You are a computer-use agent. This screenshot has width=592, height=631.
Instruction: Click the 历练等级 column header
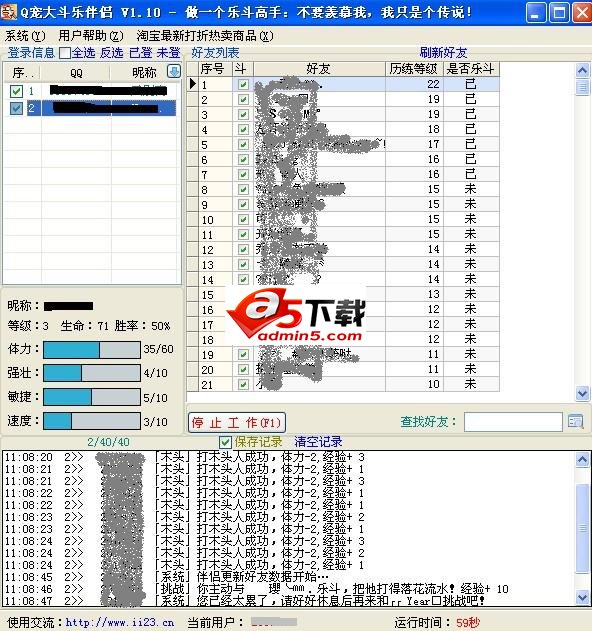415,69
